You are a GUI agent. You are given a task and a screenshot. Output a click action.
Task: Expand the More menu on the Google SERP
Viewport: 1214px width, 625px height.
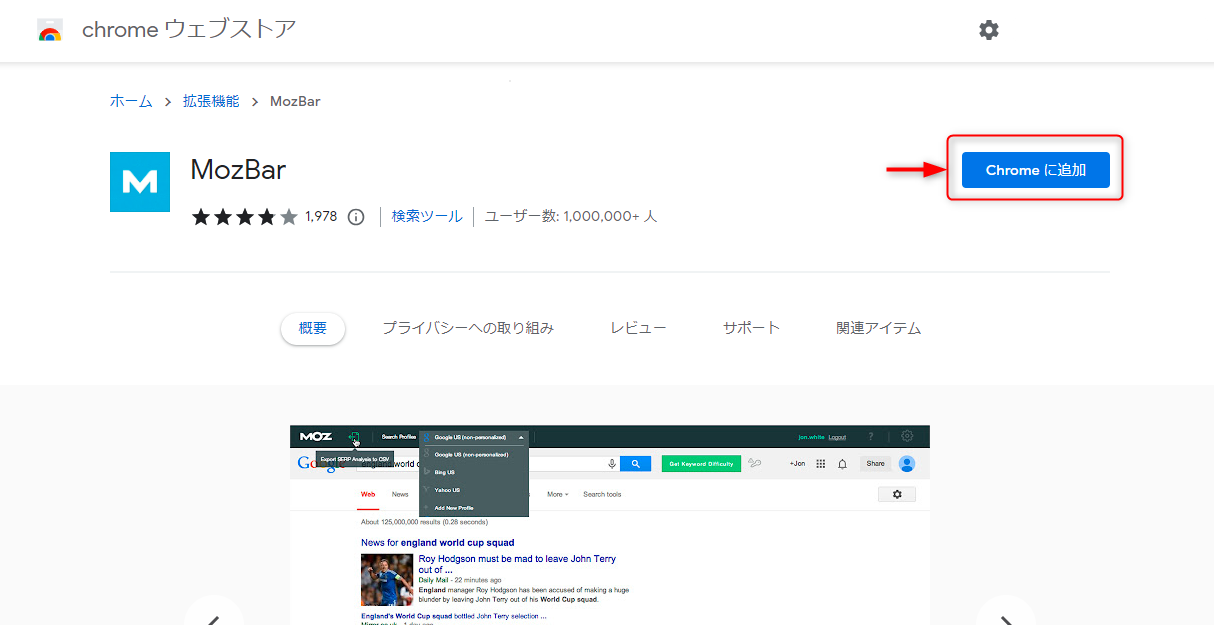coord(556,494)
